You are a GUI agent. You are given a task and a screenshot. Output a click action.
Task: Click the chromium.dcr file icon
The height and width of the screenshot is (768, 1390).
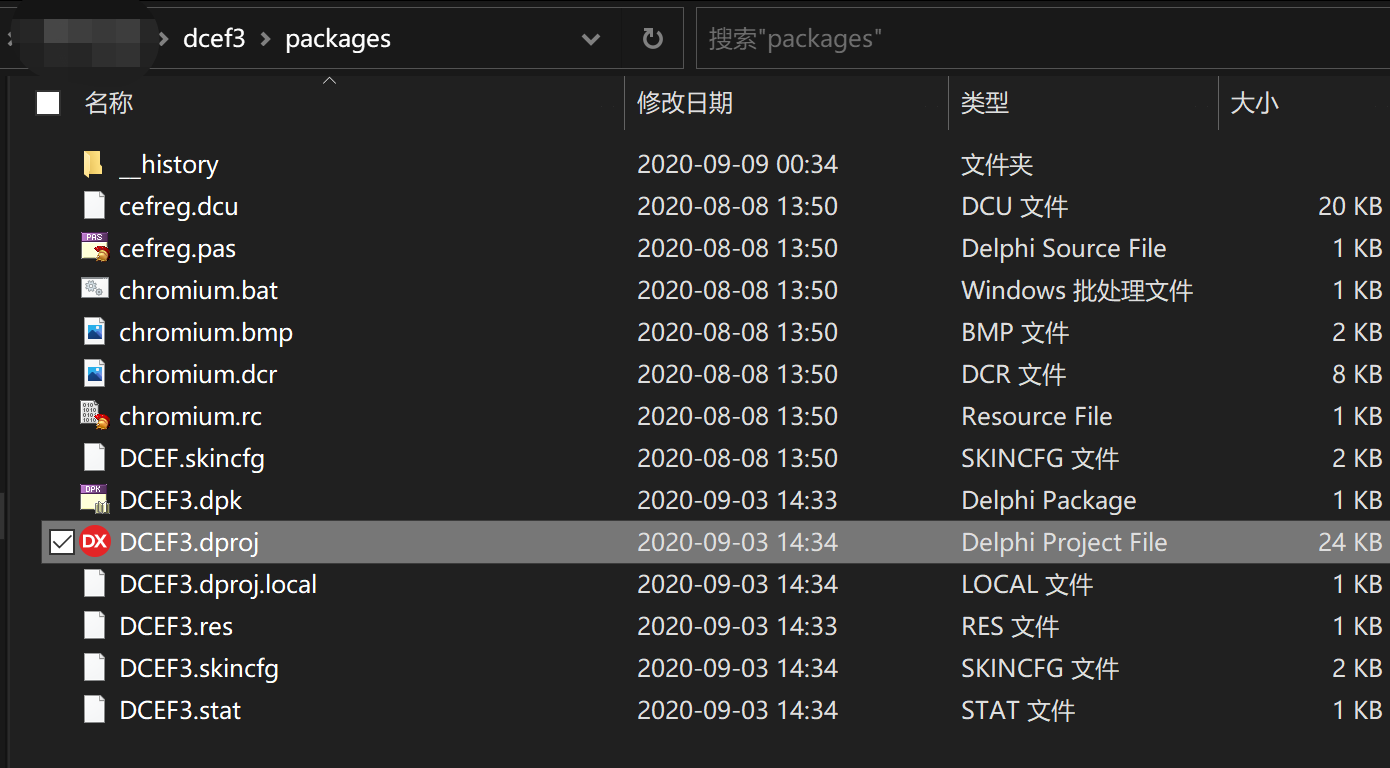[x=94, y=374]
